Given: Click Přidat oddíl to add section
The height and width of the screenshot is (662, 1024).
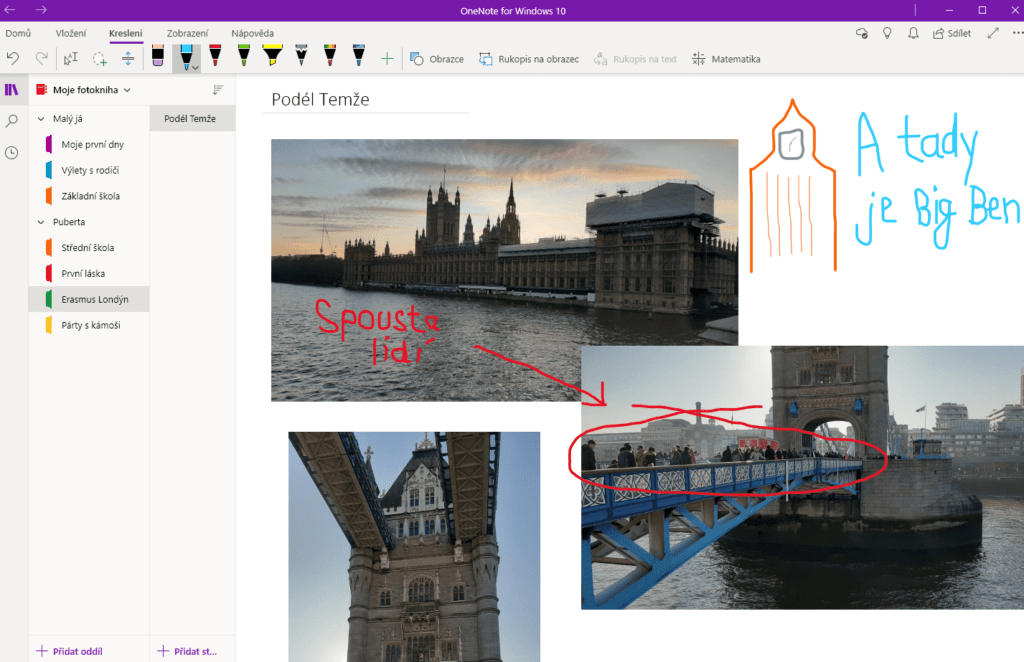Looking at the screenshot, I should click(70, 651).
